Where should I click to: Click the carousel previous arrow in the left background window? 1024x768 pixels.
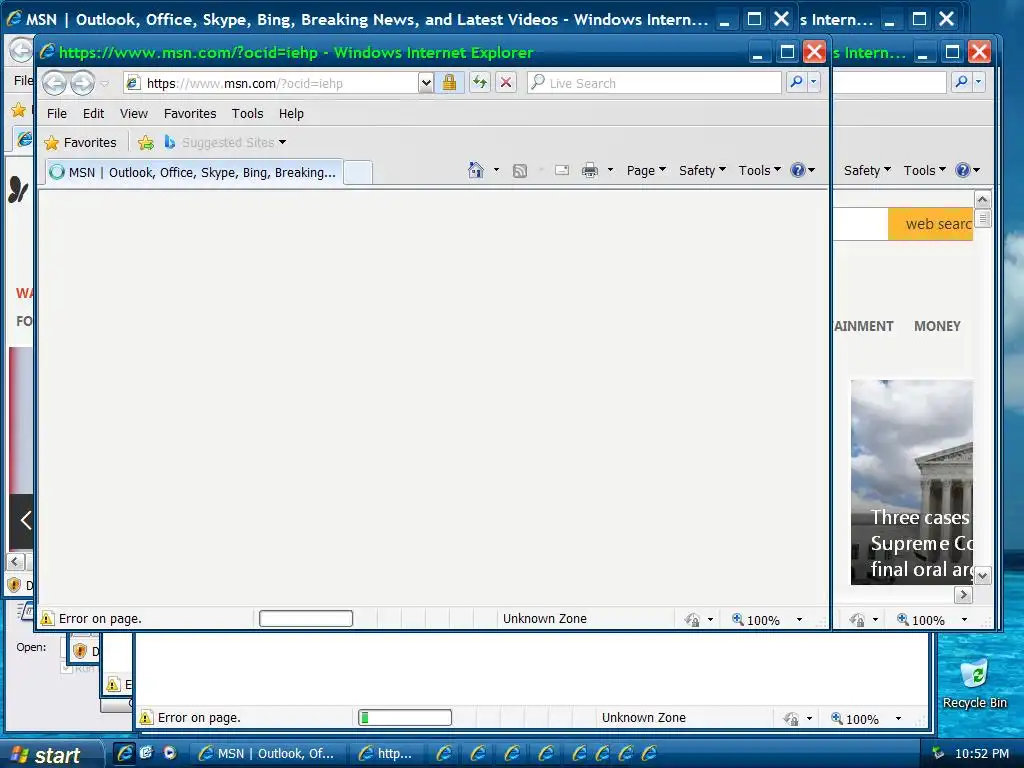[25, 520]
